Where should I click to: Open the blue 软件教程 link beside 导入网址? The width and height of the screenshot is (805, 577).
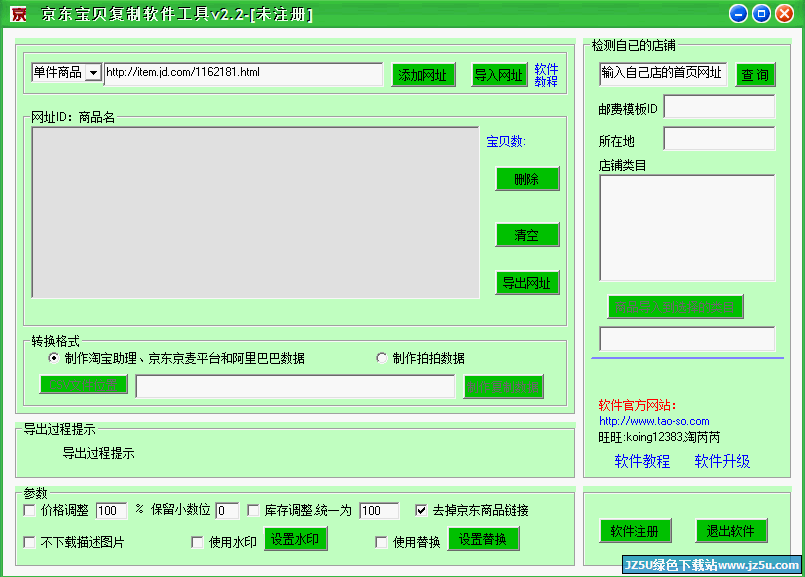pos(546,75)
